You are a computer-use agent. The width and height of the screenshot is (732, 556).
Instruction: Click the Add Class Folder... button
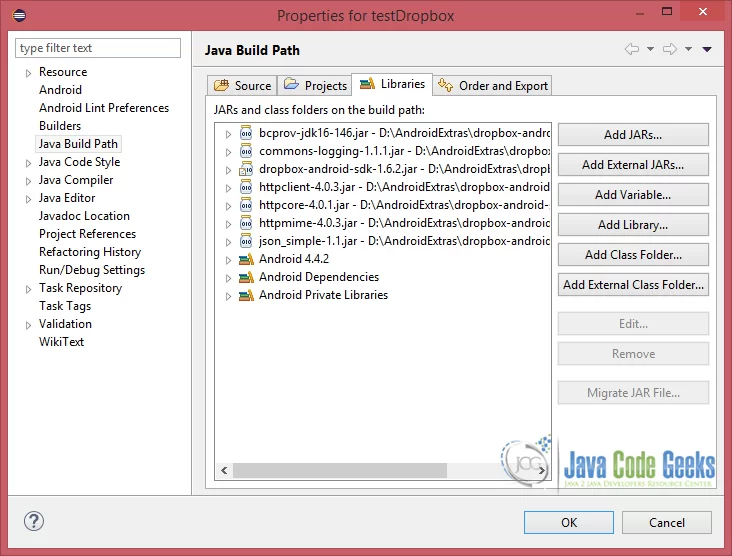tap(633, 255)
